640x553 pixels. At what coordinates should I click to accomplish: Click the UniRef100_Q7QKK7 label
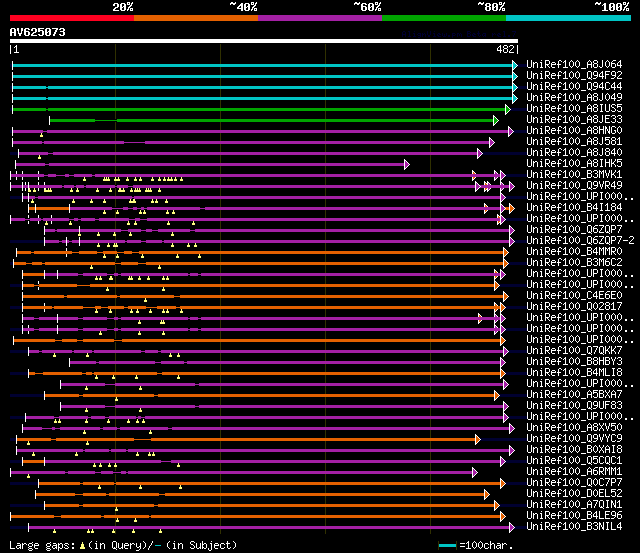pyautogui.click(x=574, y=351)
